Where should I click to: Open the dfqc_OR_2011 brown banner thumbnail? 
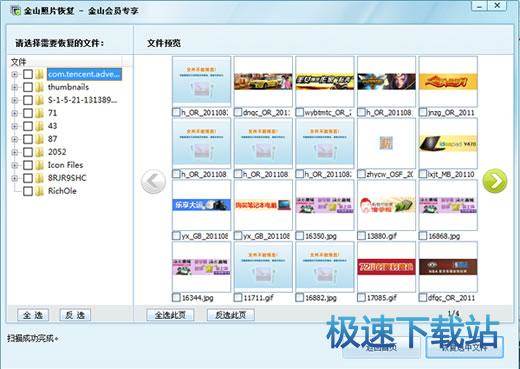448,267
